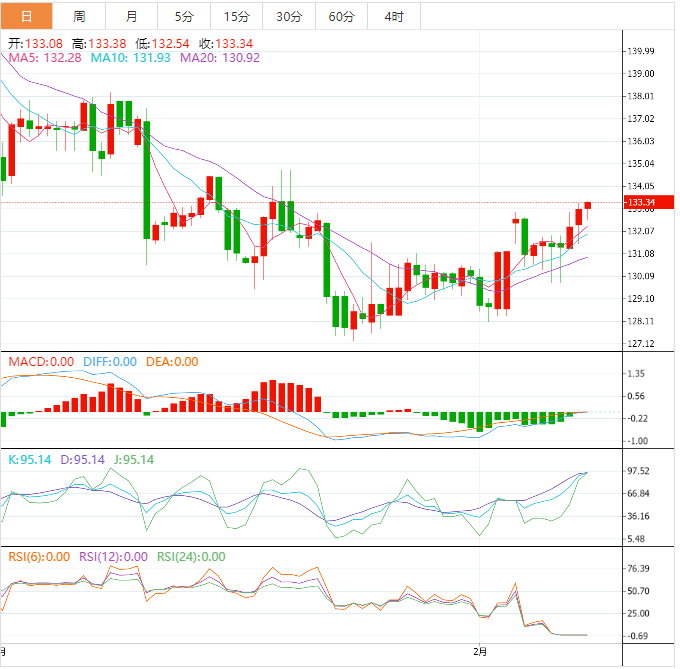The width and height of the screenshot is (680, 669).
Task: Click the latest red candlestick at 133.34
Action: [588, 206]
